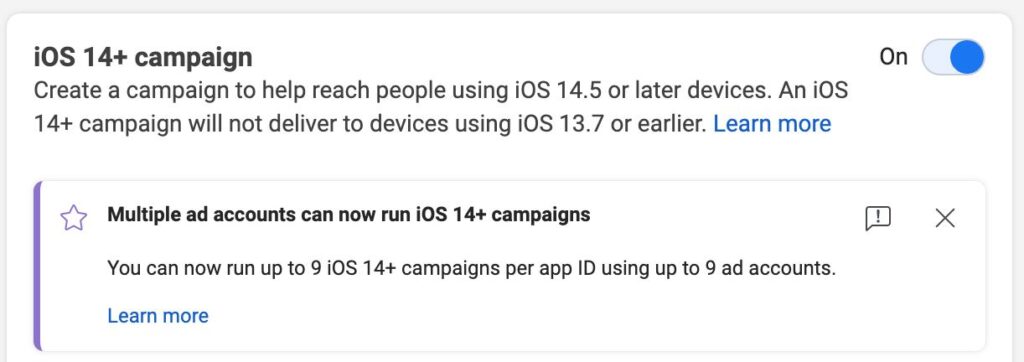Click the light track area of the switch
Image resolution: width=1024 pixels, height=362 pixels.
[x=935, y=58]
